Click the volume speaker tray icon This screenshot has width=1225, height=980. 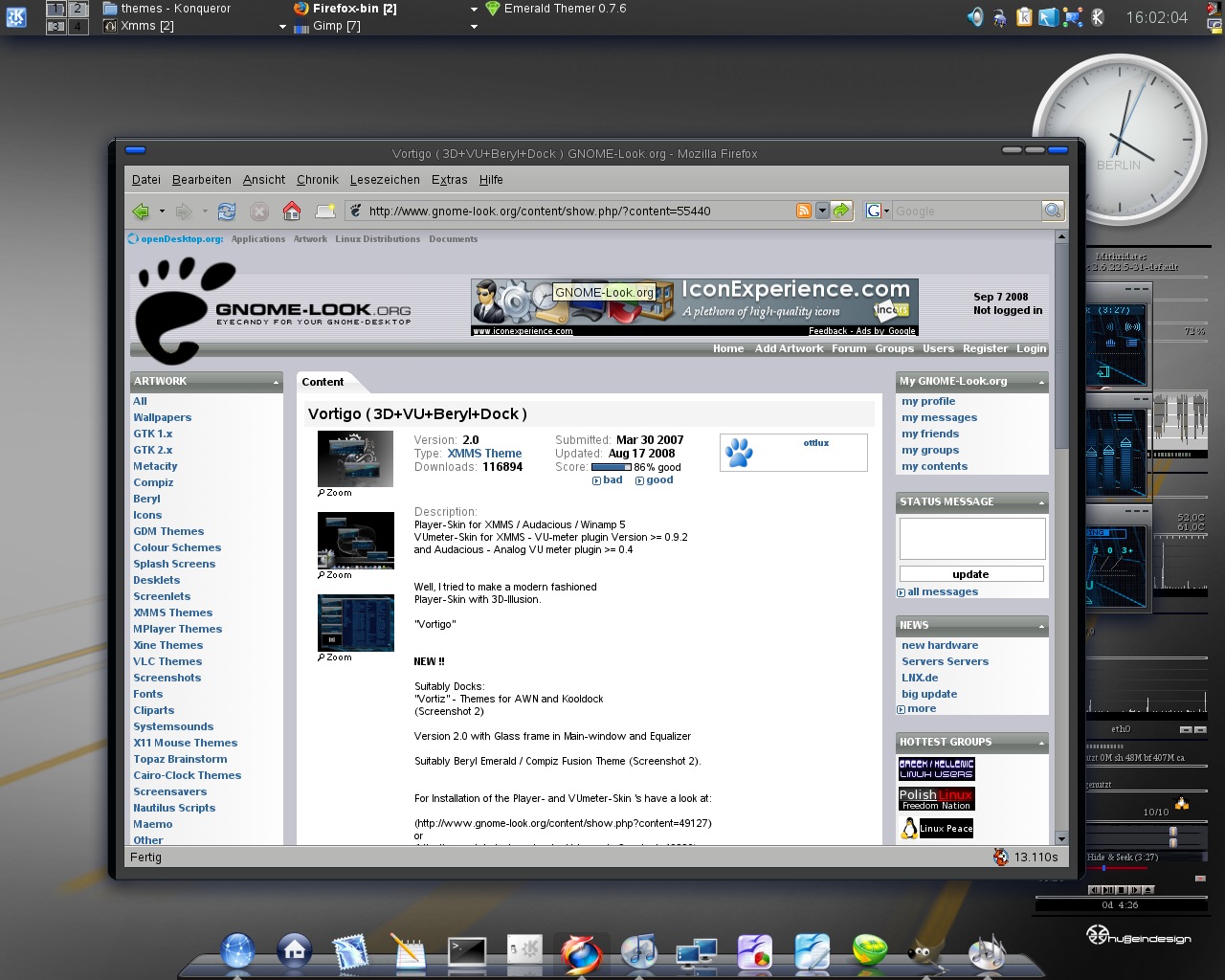[975, 17]
